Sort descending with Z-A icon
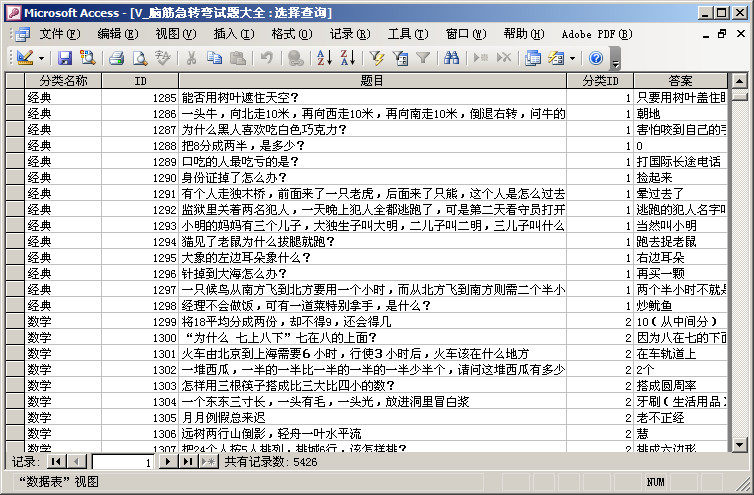Screen dimensions: 754x495 (347, 58)
